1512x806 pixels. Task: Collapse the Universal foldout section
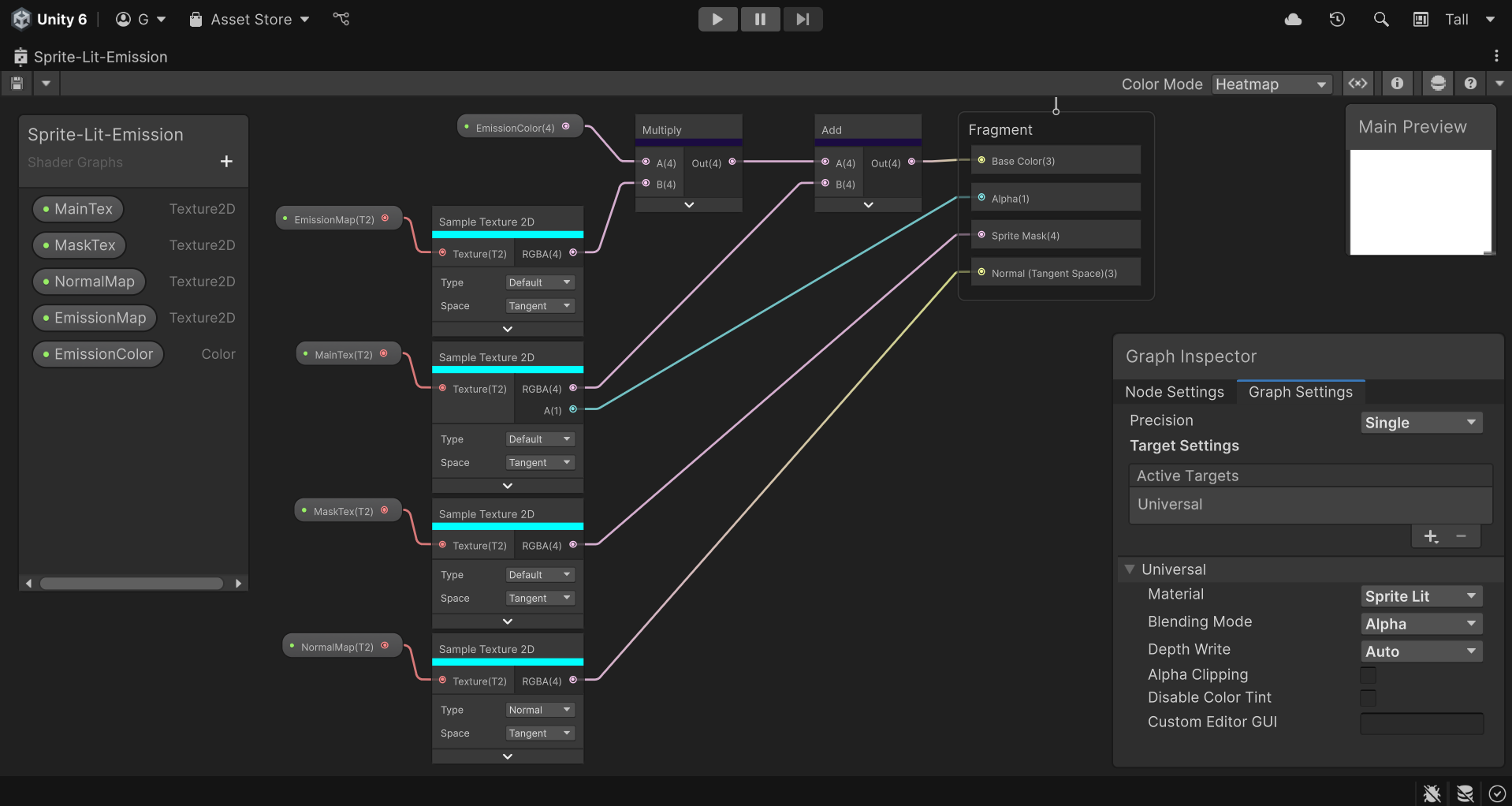[x=1130, y=569]
